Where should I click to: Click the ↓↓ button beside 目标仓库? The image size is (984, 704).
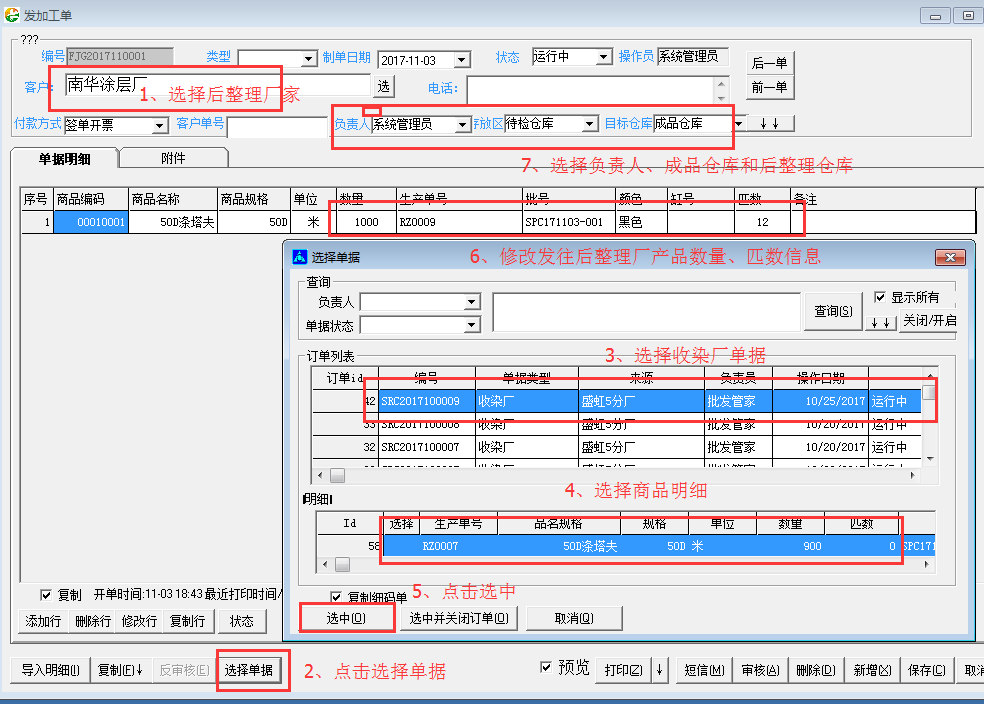(x=769, y=124)
